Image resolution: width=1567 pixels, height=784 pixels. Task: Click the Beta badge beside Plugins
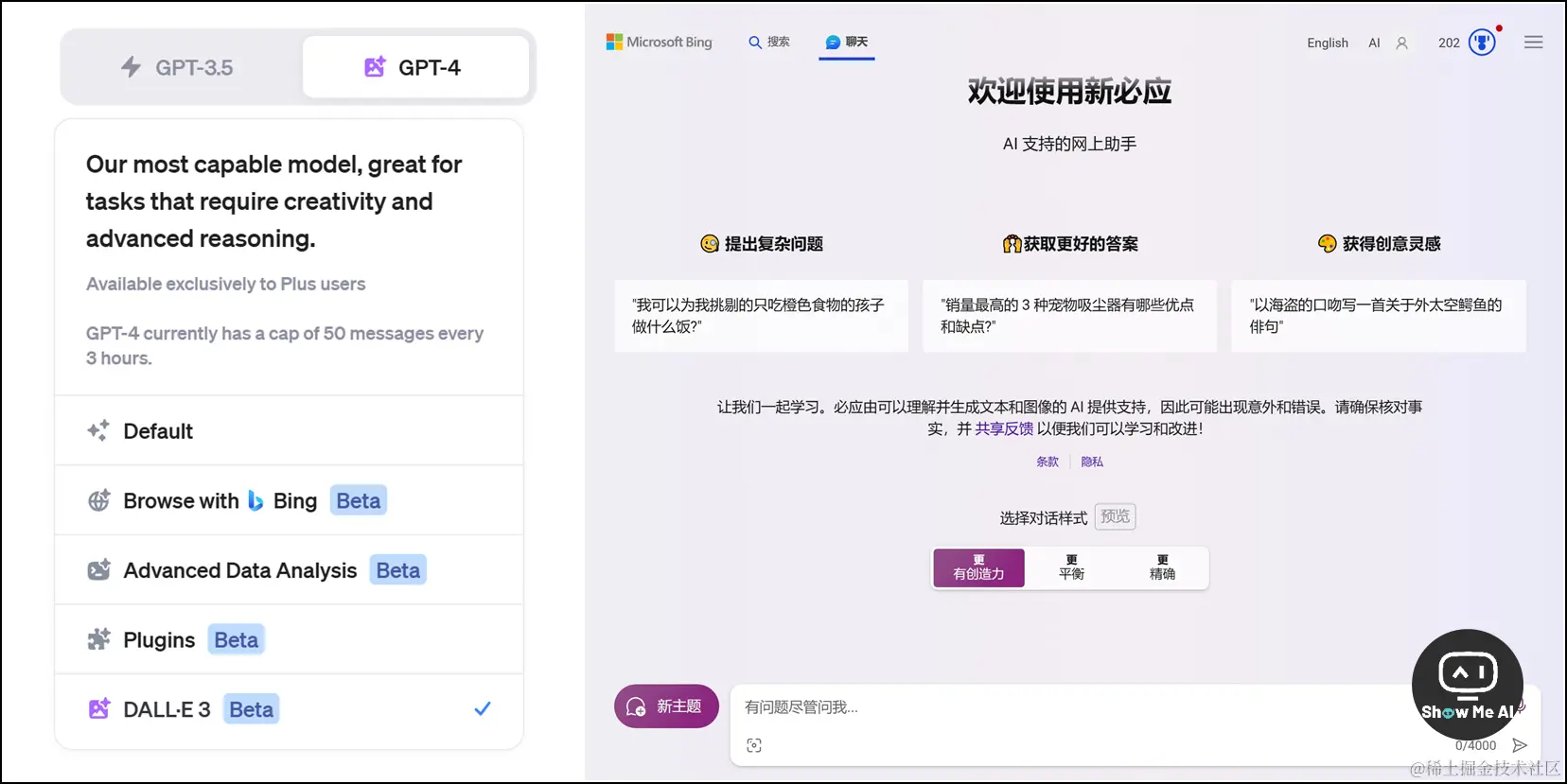point(237,640)
